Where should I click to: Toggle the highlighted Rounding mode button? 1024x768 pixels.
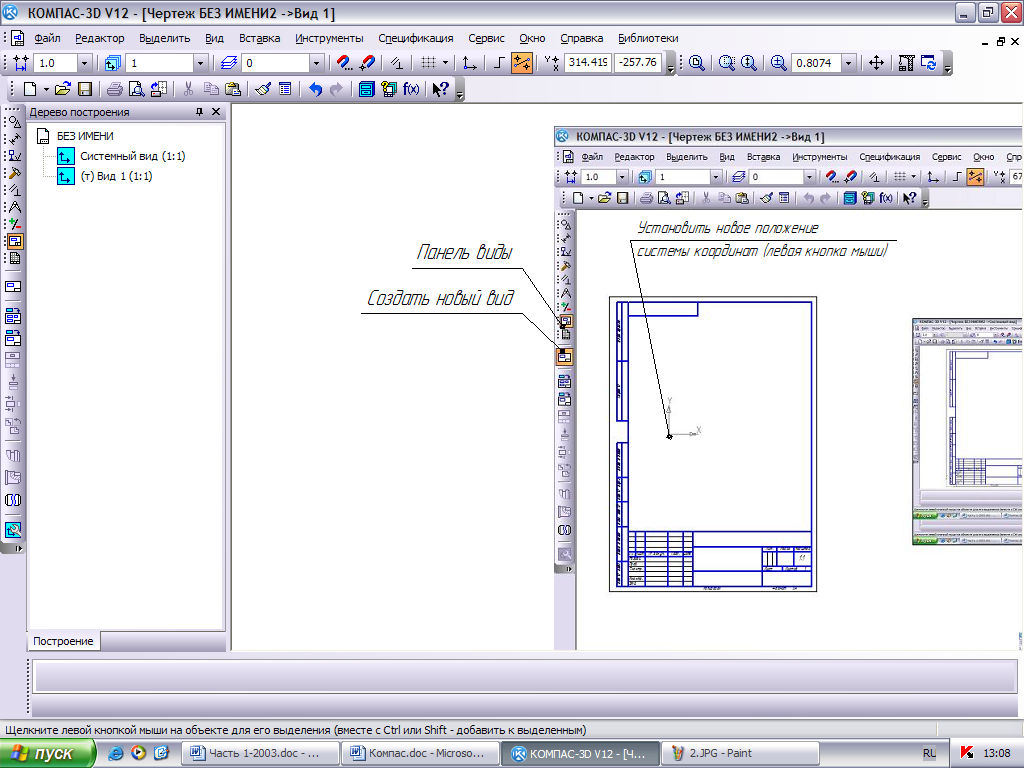coord(521,63)
